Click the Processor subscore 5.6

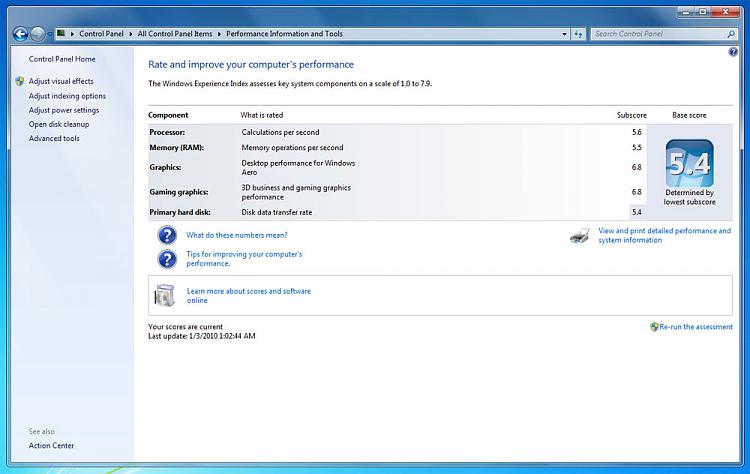pos(636,132)
